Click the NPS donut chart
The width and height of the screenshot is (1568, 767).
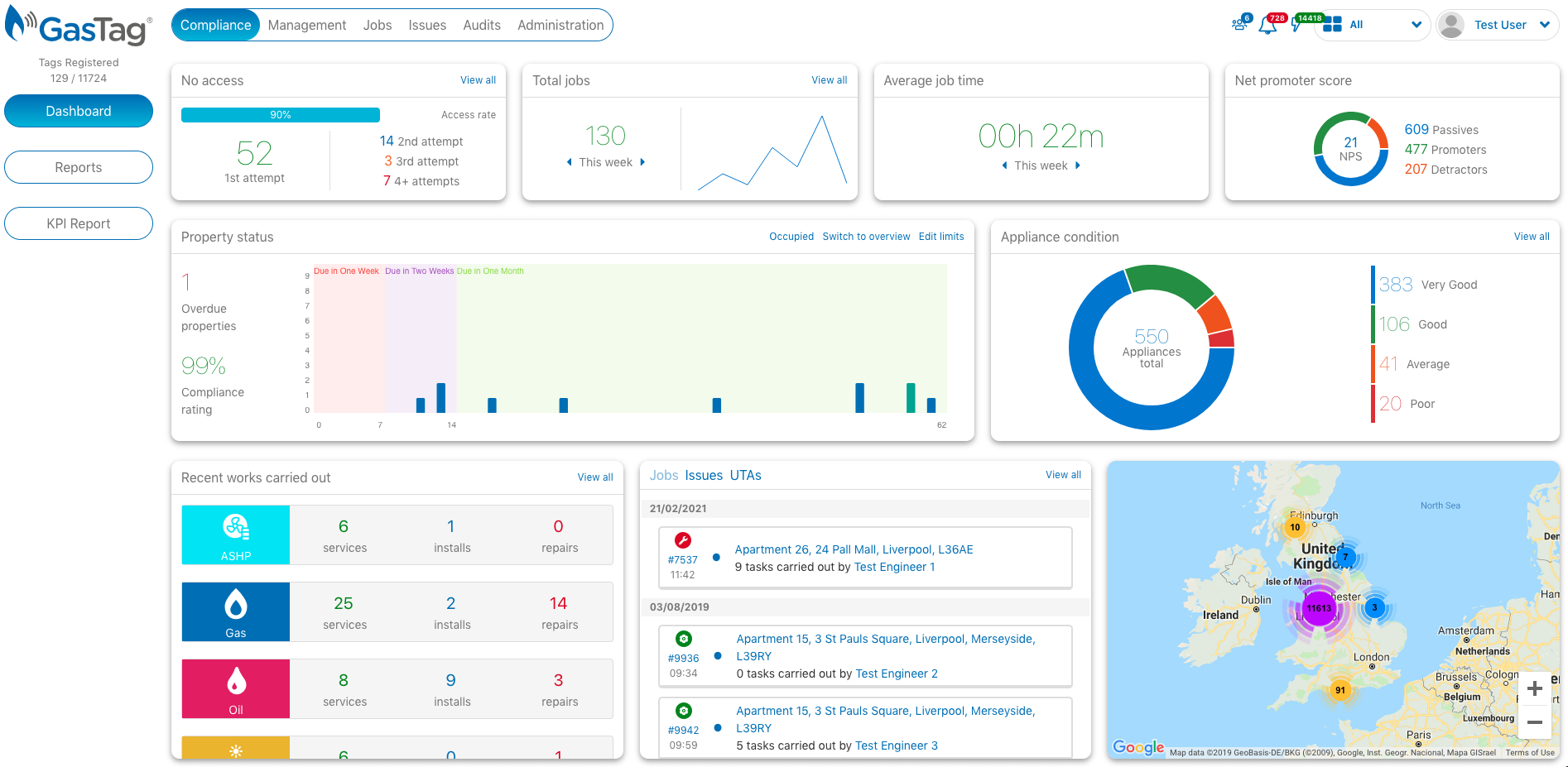pos(1350,149)
